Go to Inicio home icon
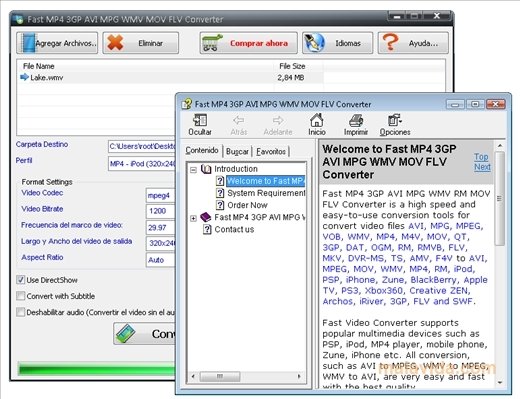Viewport: 520px width, 399px height. [317, 120]
